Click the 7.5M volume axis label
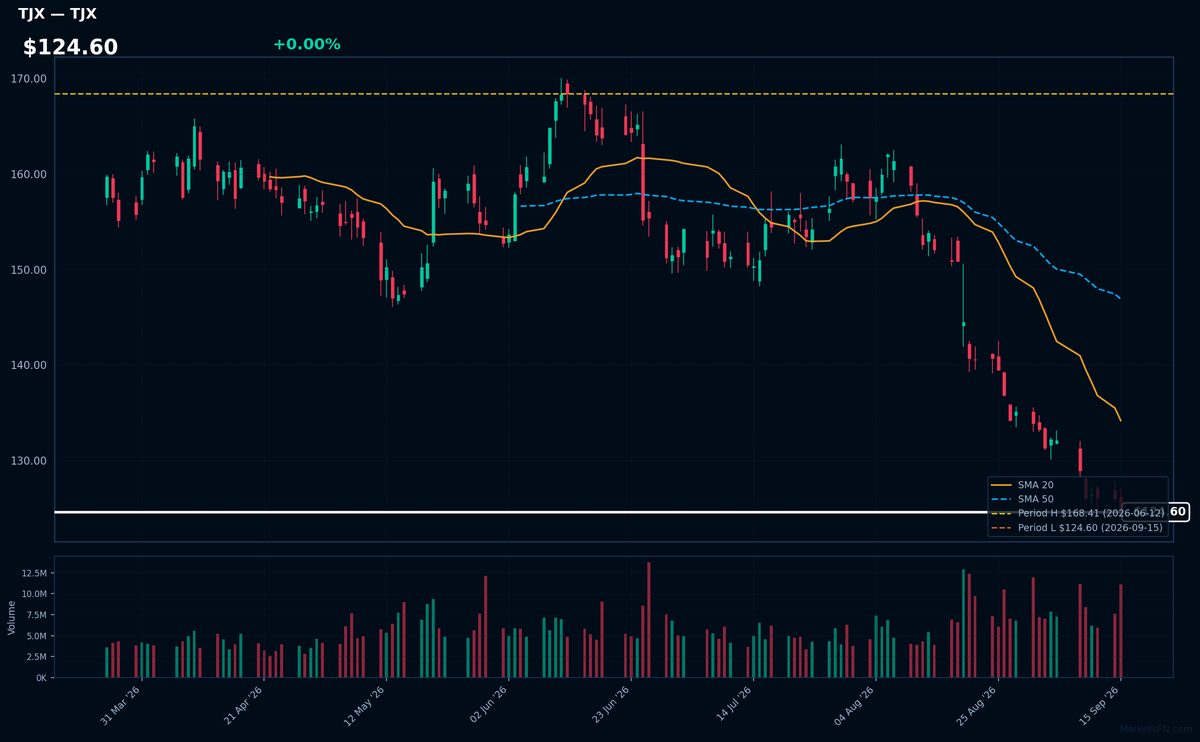Image resolution: width=1200 pixels, height=742 pixels. (x=35, y=615)
